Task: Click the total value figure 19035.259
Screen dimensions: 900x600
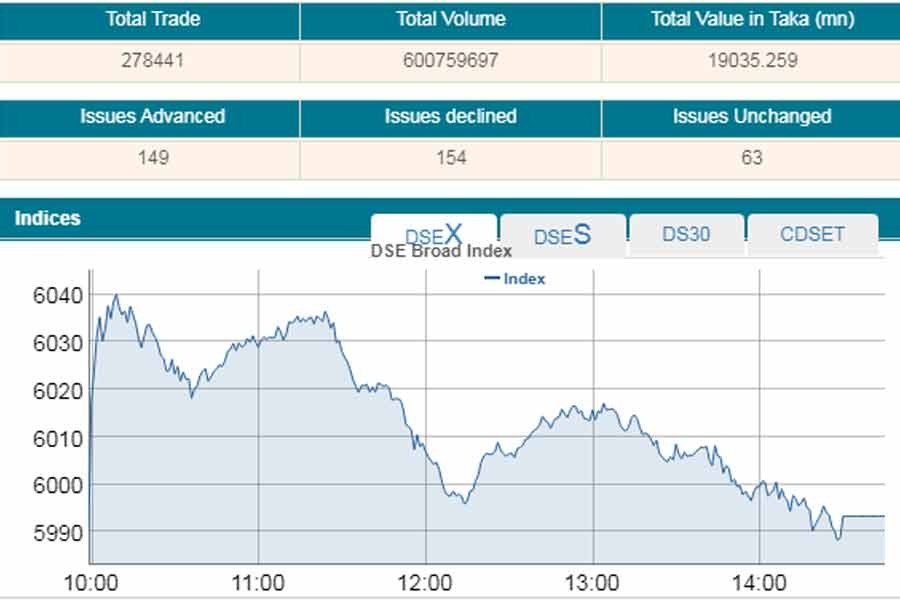Action: coord(752,60)
